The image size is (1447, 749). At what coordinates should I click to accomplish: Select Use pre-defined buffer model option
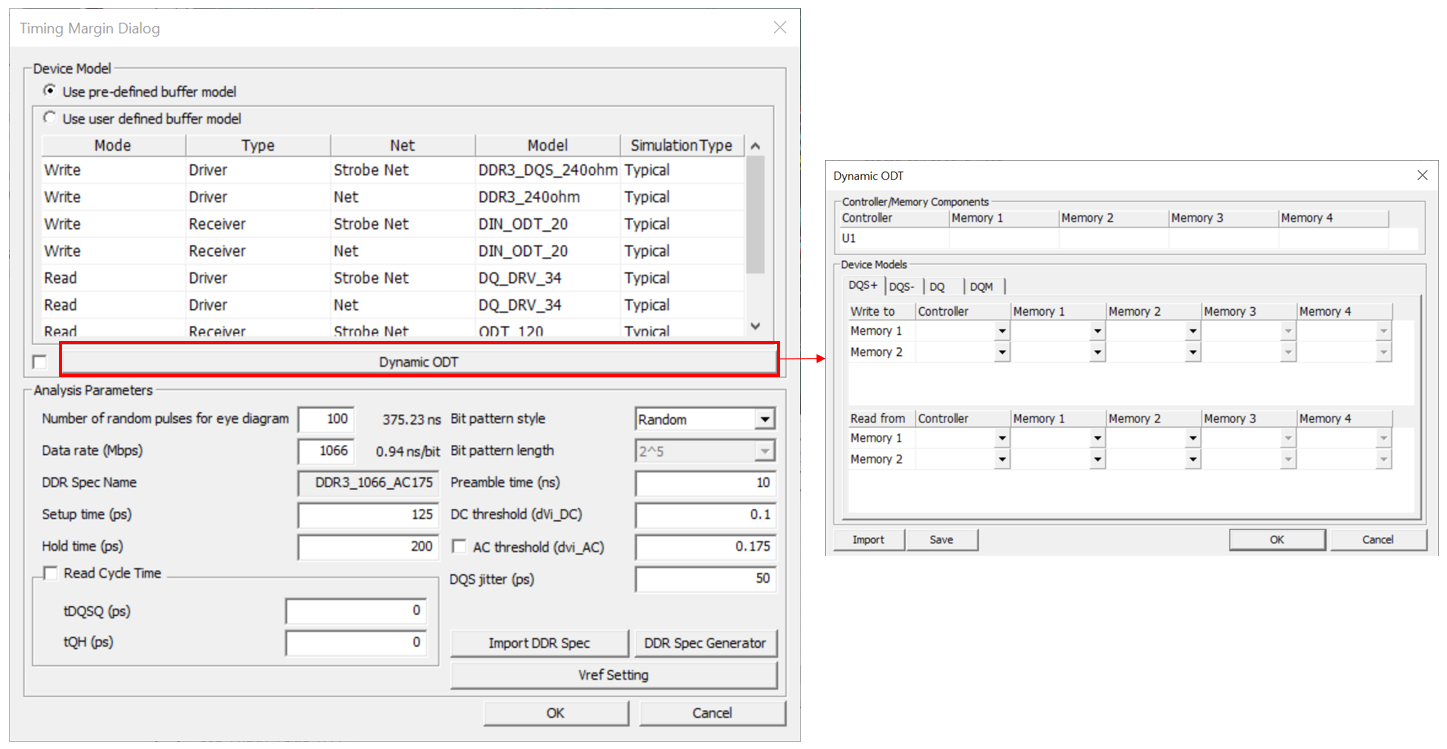click(x=50, y=91)
